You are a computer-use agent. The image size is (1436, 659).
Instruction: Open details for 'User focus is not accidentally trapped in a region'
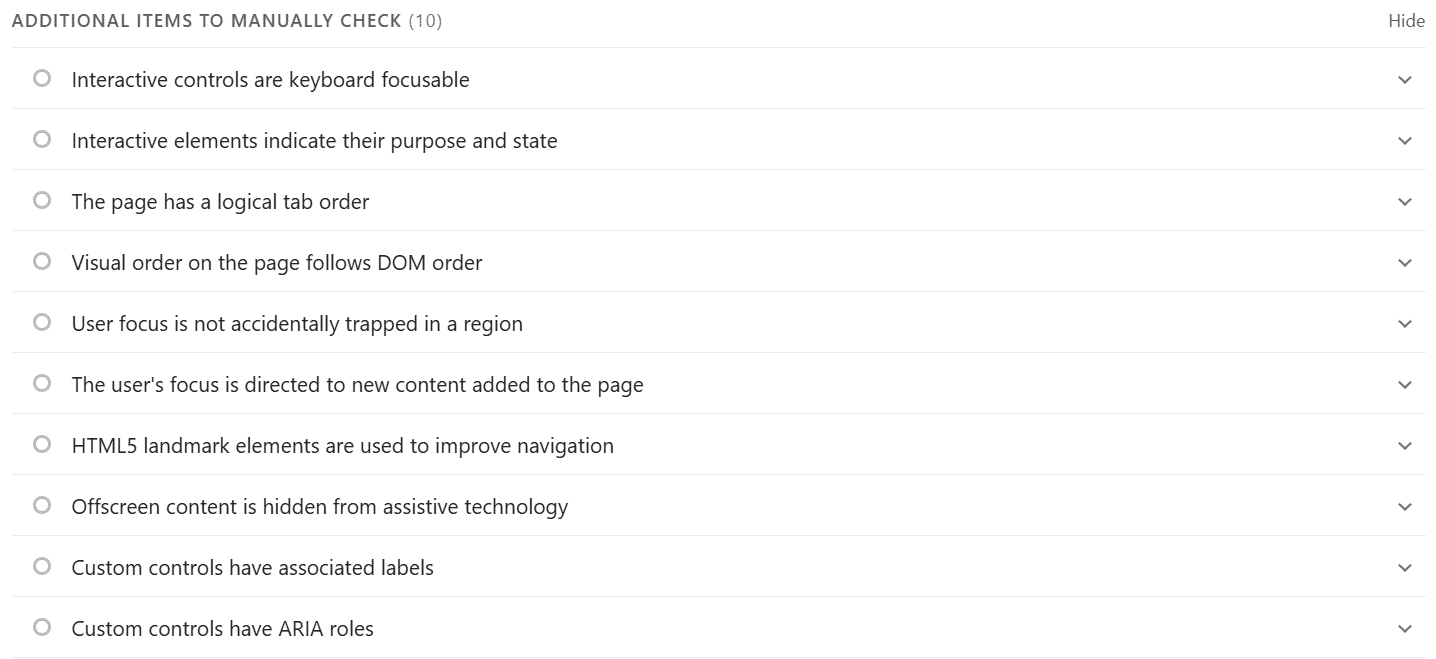(1404, 324)
